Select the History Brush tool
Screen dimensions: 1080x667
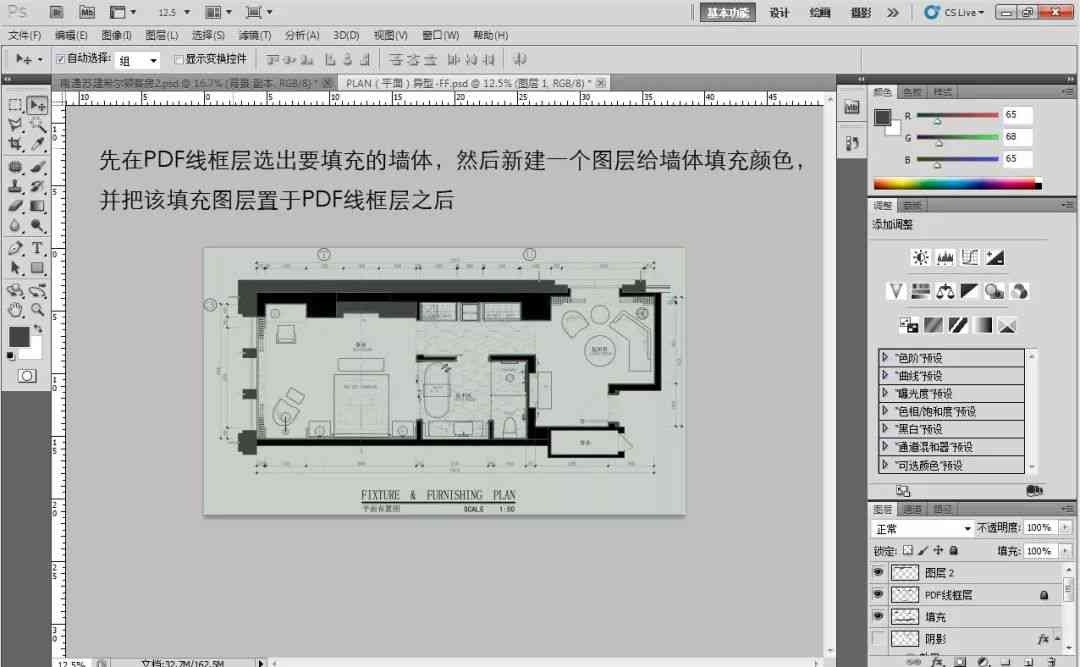coord(37,186)
